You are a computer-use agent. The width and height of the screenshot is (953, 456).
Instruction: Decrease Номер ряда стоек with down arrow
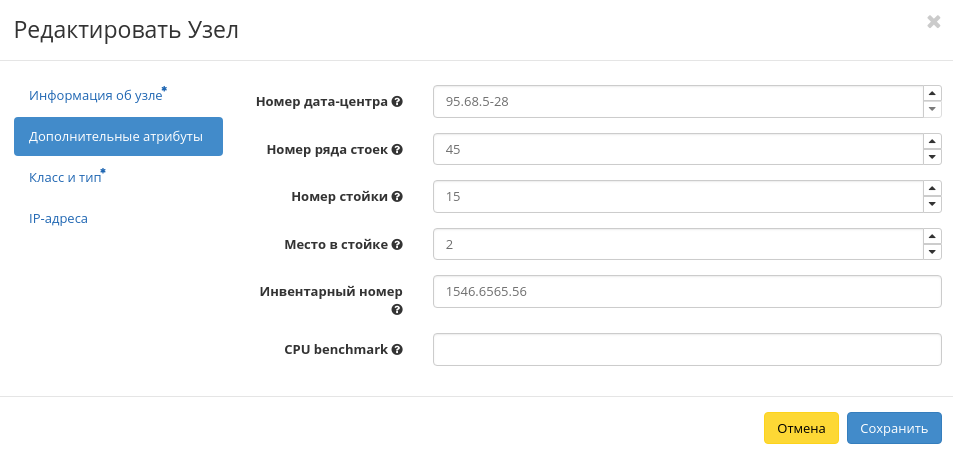pos(932,157)
